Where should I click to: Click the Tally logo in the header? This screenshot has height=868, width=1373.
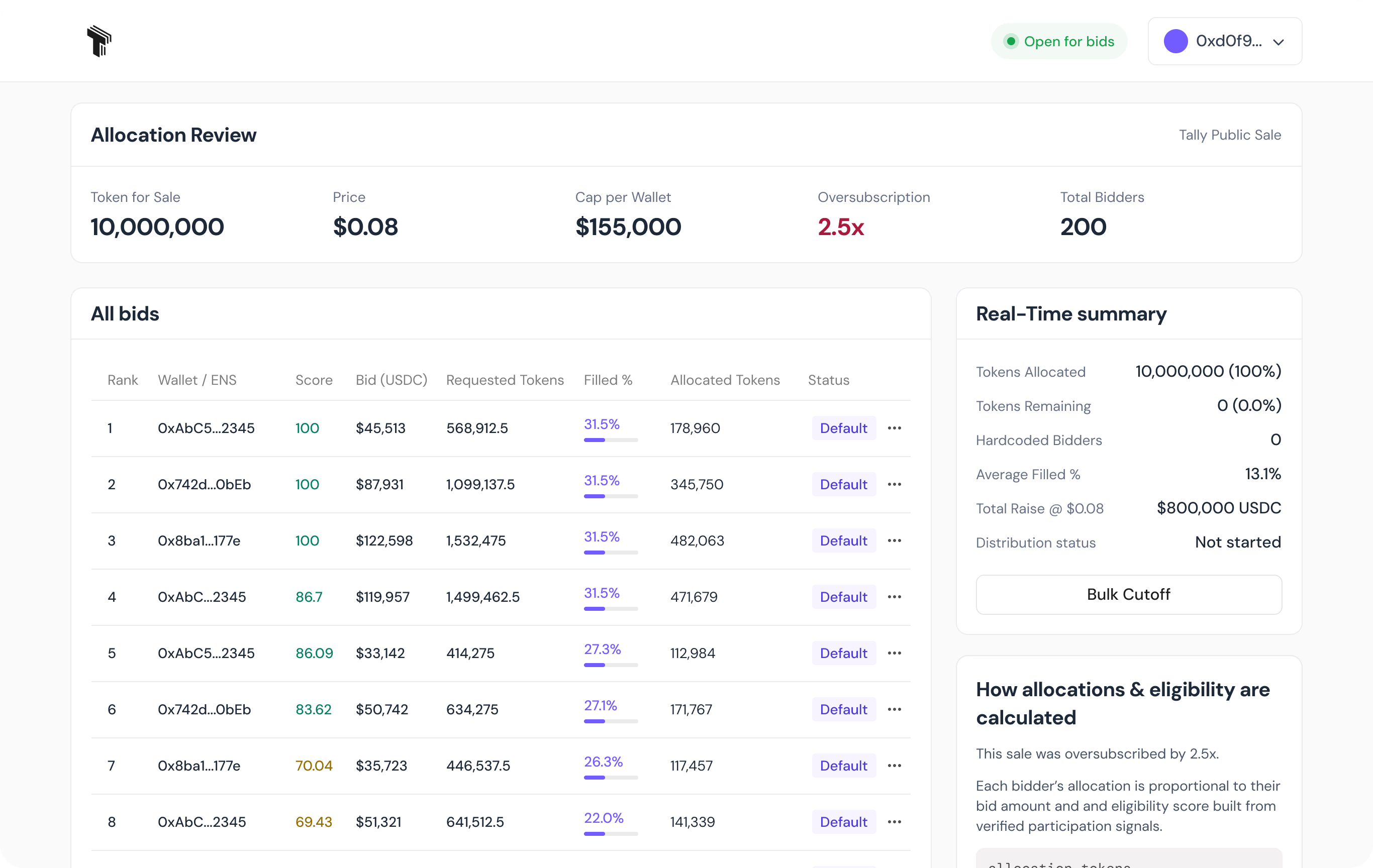(100, 41)
